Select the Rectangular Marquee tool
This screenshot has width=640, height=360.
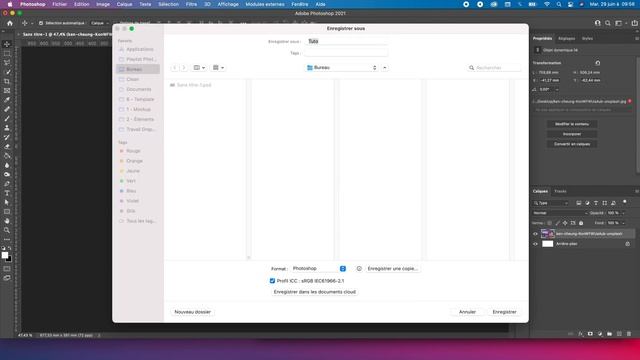(x=7, y=53)
